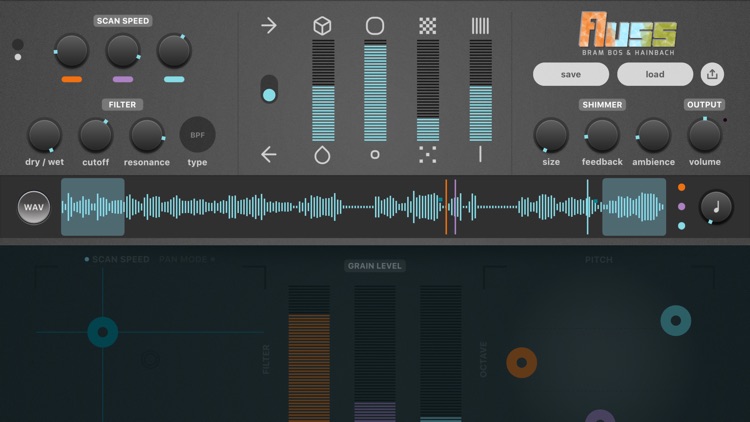750x422 pixels.
Task: Select the orange grain dot beside waveform
Action: [682, 187]
